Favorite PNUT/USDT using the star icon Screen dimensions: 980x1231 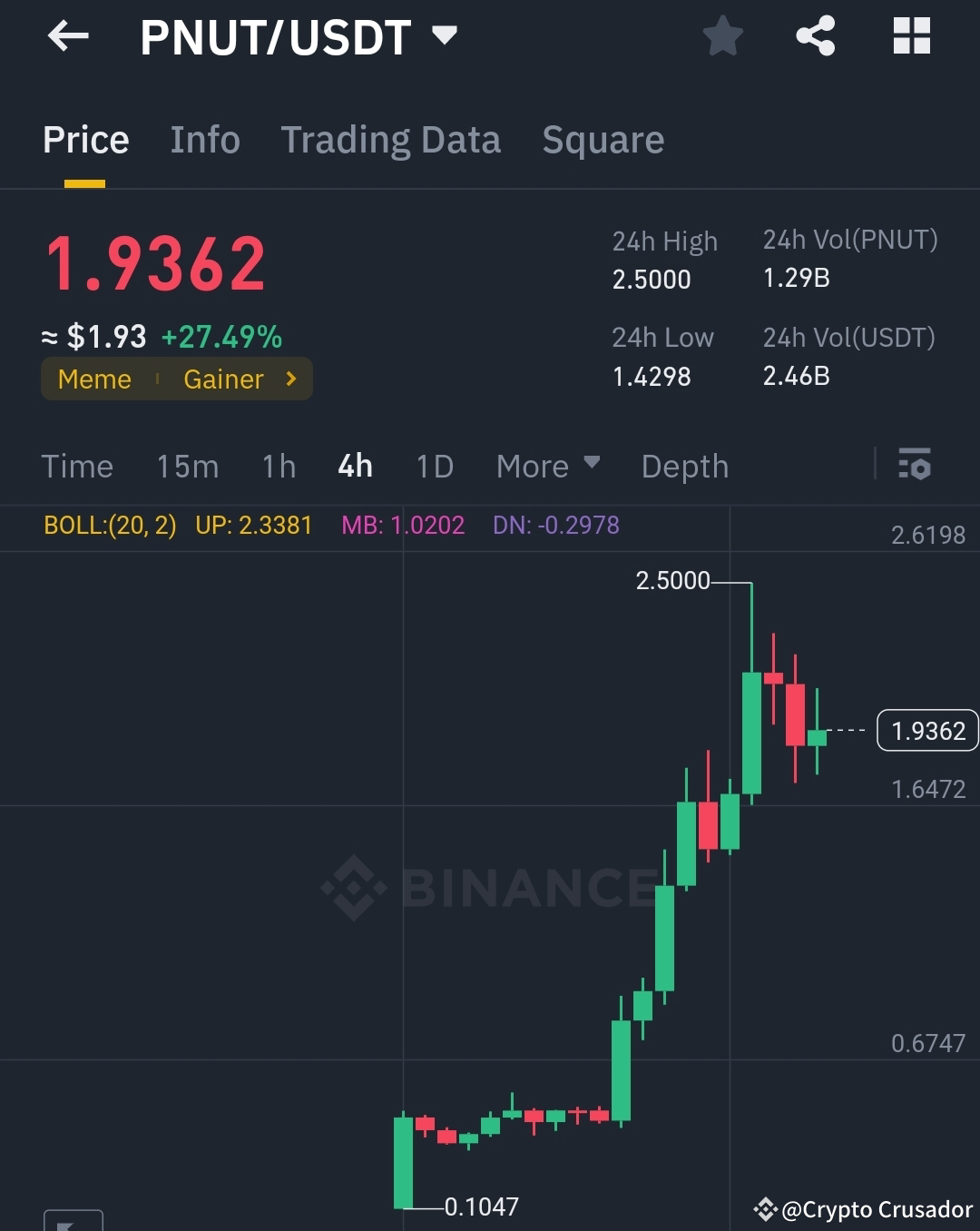tap(723, 36)
